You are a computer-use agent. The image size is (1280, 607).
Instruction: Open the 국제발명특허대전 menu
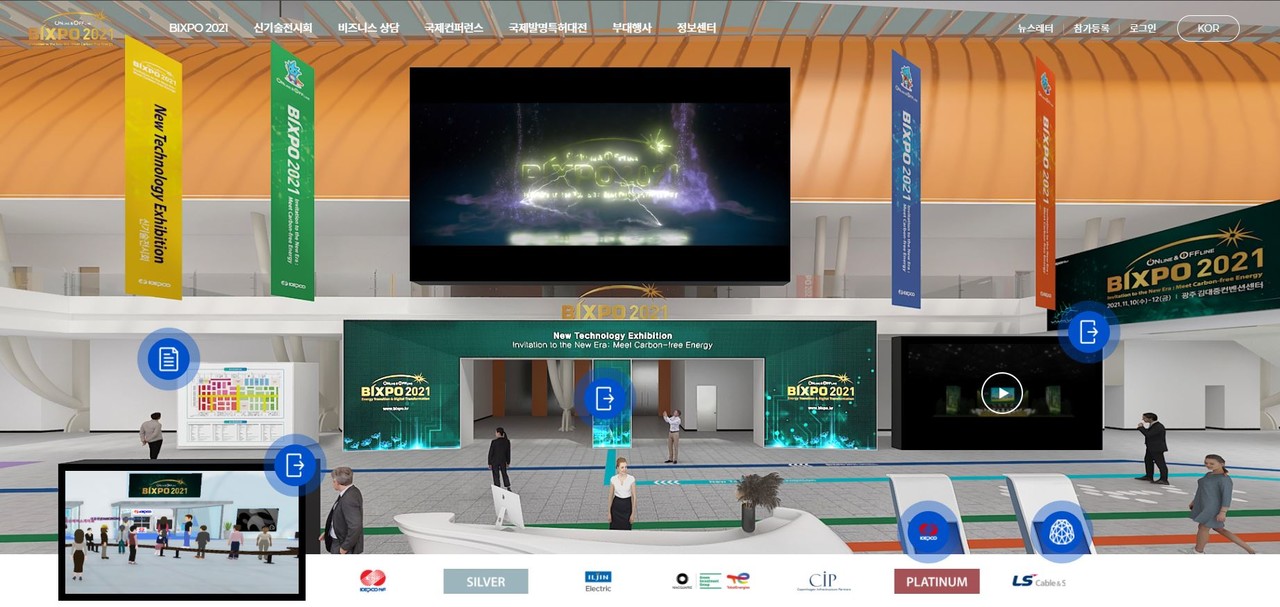coord(547,28)
